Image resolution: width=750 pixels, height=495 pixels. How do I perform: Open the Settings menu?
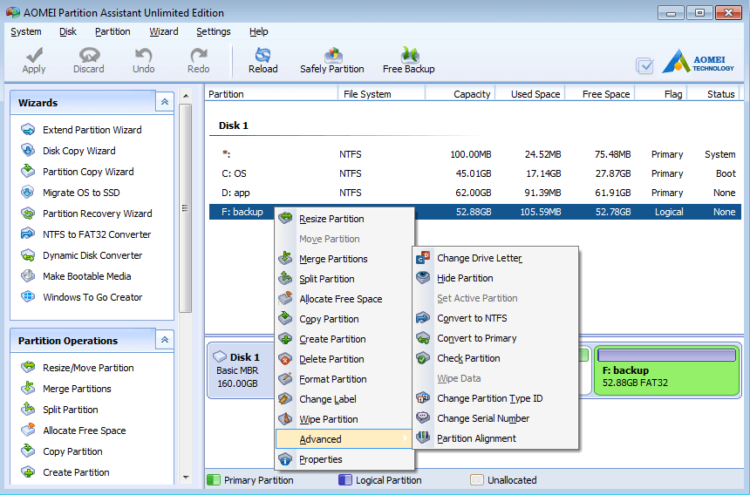(x=213, y=31)
